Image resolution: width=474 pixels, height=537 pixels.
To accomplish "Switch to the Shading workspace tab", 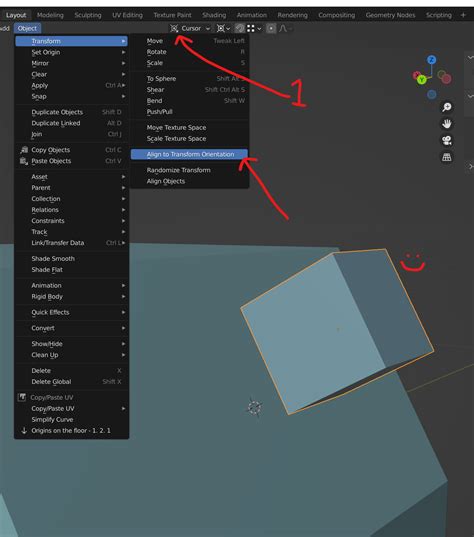I will tap(214, 15).
